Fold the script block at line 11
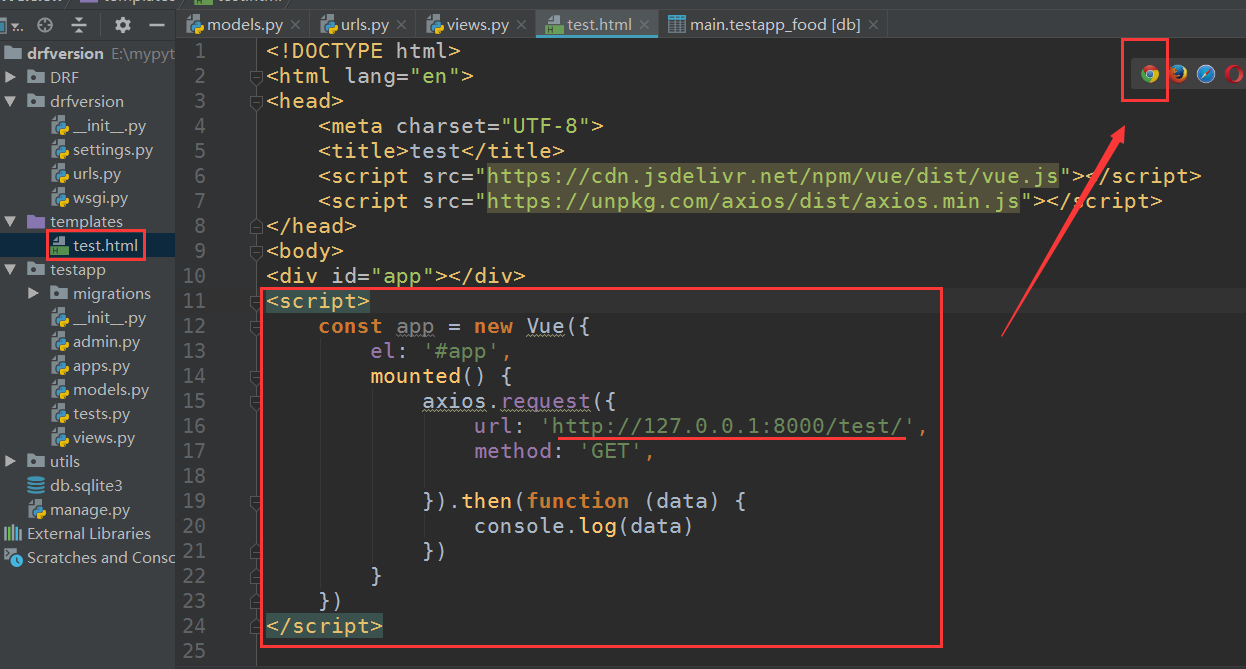 (256, 301)
